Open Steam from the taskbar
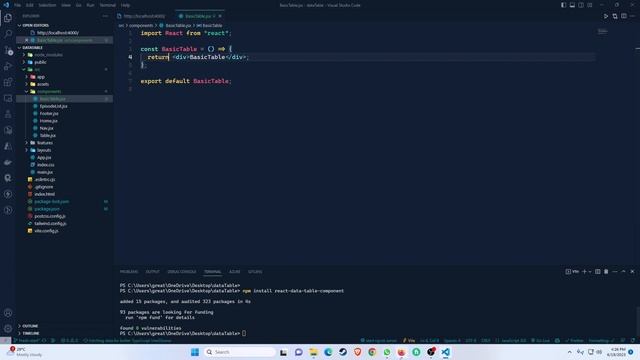The height and width of the screenshot is (360, 640). 343,352
